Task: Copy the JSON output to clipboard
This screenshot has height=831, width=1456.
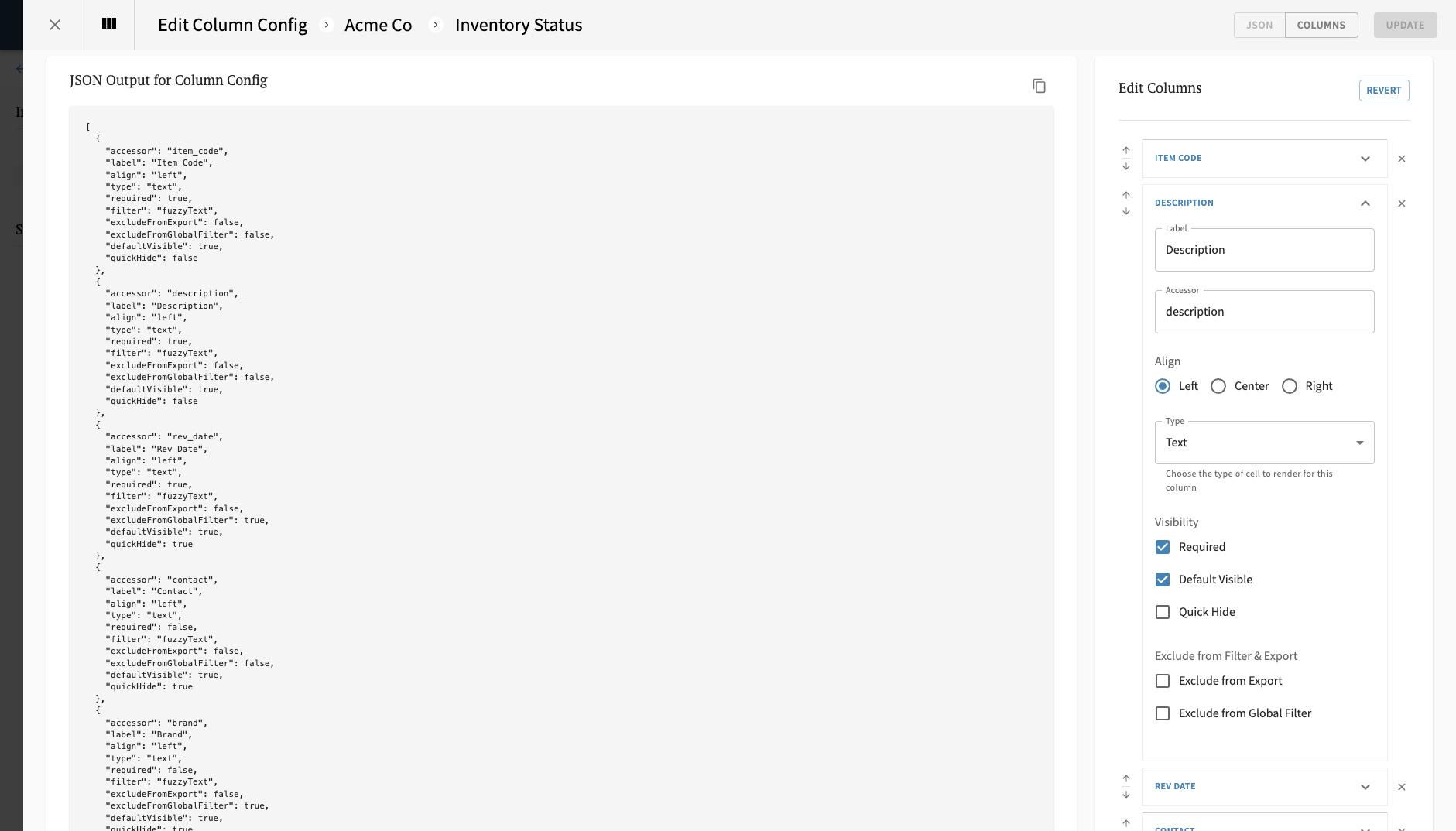Action: [x=1039, y=85]
